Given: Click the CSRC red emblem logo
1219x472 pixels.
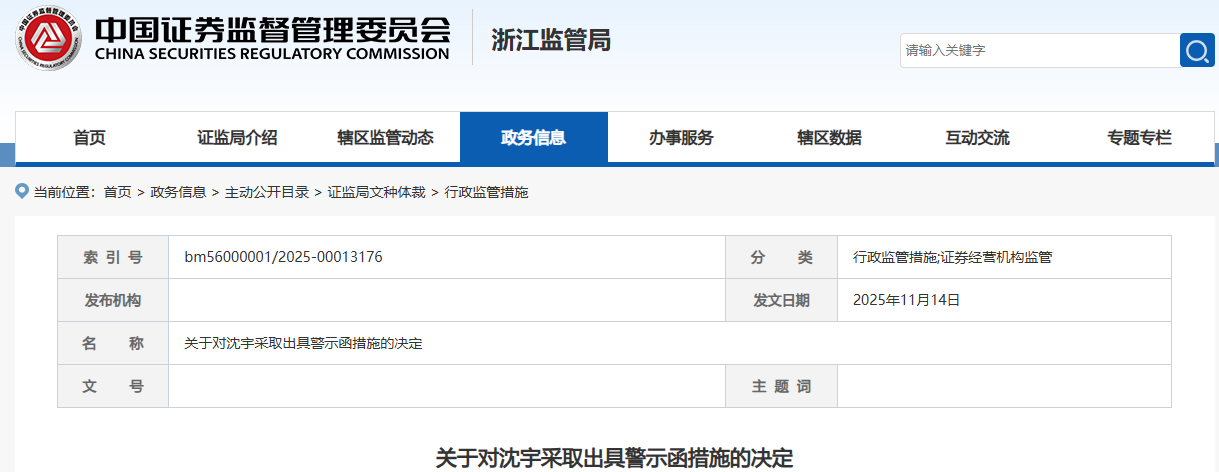Looking at the screenshot, I should [48, 38].
